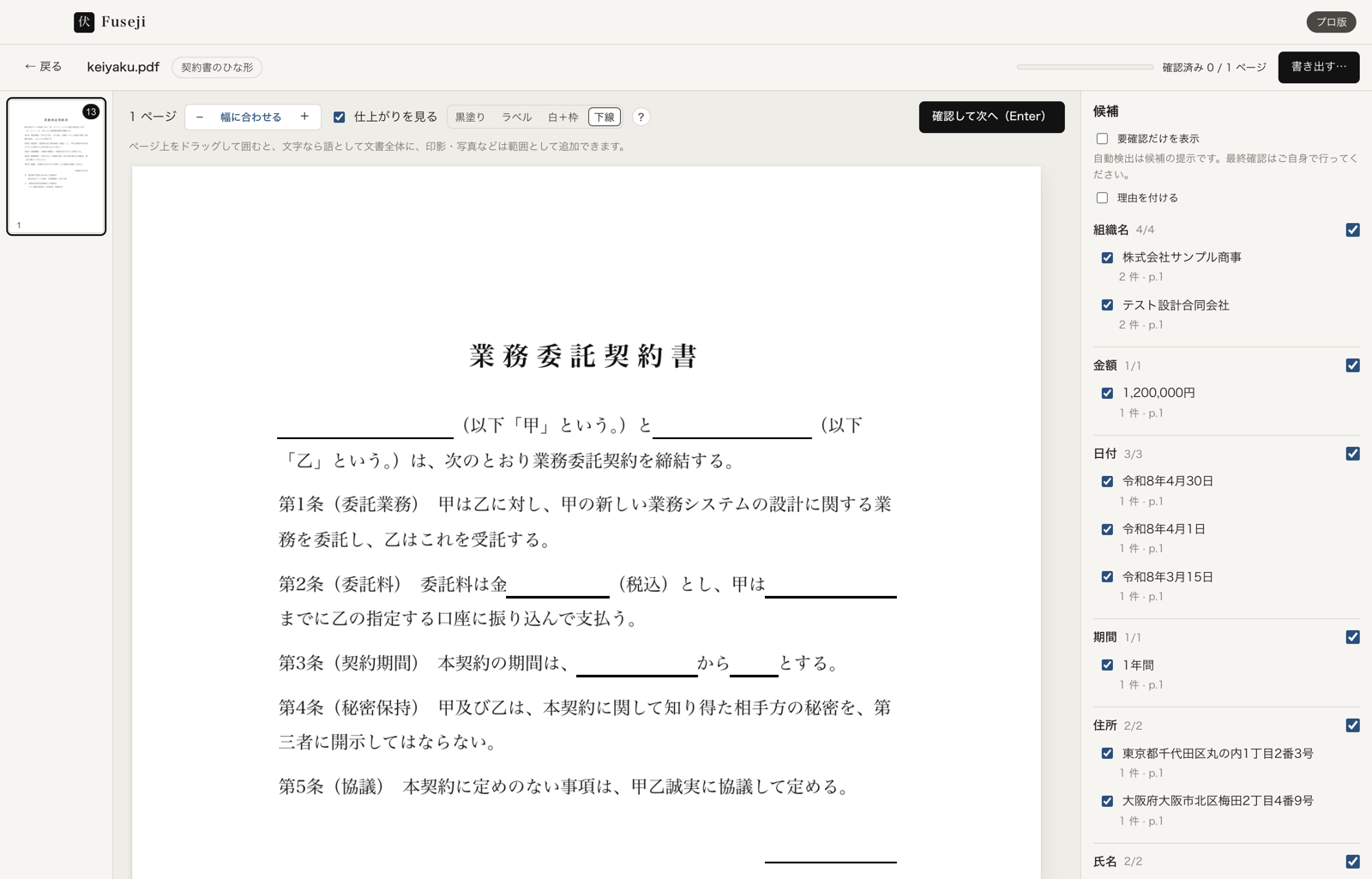The height and width of the screenshot is (879, 1372).
Task: Zoom out with minus button
Action: [200, 117]
